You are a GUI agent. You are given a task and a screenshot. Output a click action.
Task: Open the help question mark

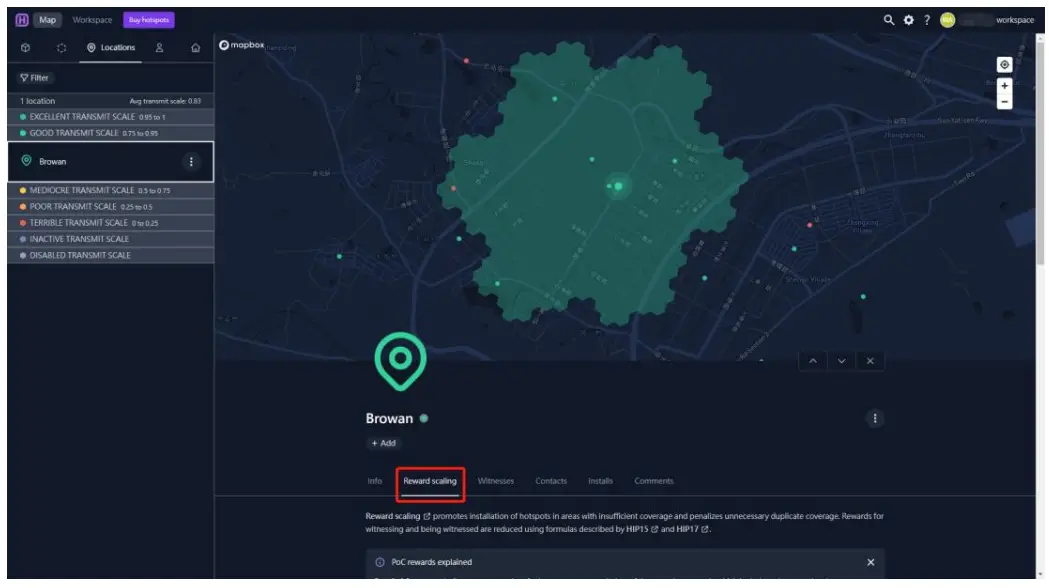tap(927, 20)
